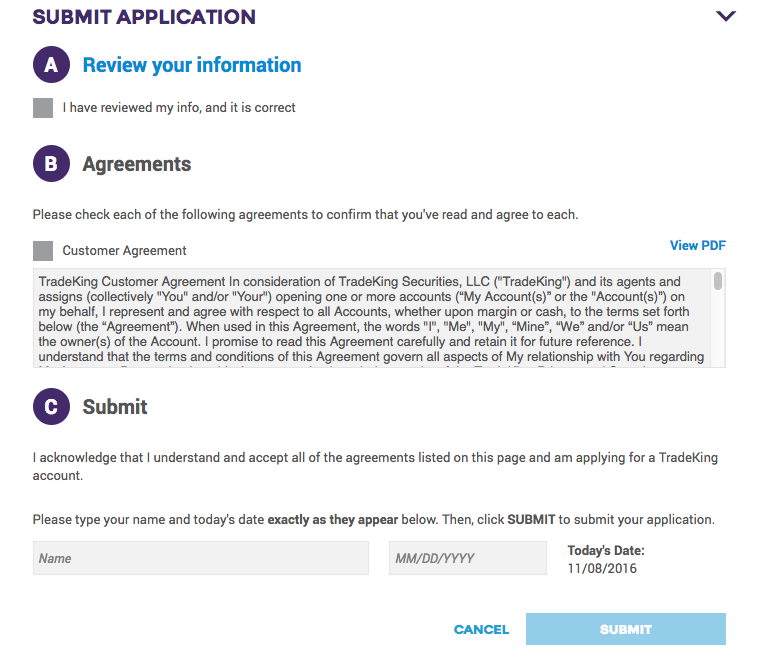The width and height of the screenshot is (758, 652).
Task: Click inside the TradeKing Customer Agreement text
Action: pyautogui.click(x=370, y=318)
